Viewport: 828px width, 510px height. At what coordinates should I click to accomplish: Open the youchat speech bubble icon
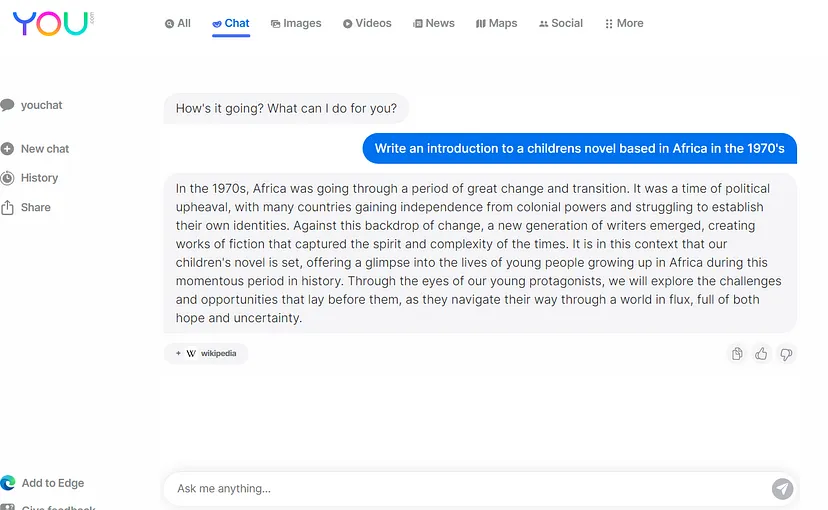[x=7, y=105]
